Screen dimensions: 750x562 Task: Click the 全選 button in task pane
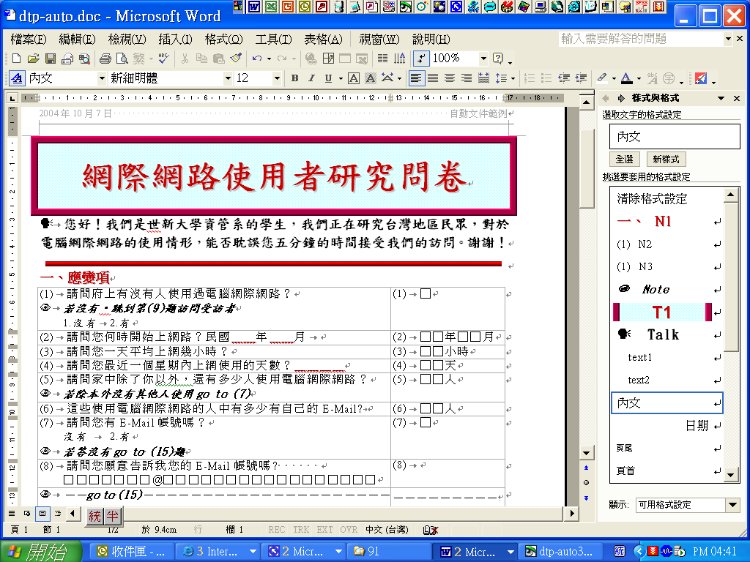(x=624, y=159)
